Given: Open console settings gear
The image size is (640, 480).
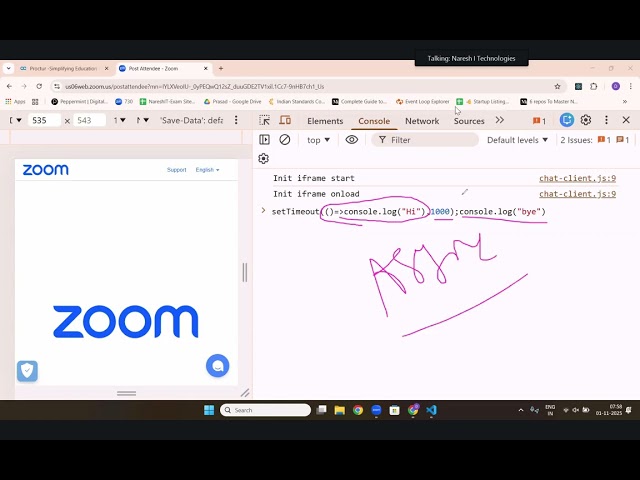Looking at the screenshot, I should (264, 158).
